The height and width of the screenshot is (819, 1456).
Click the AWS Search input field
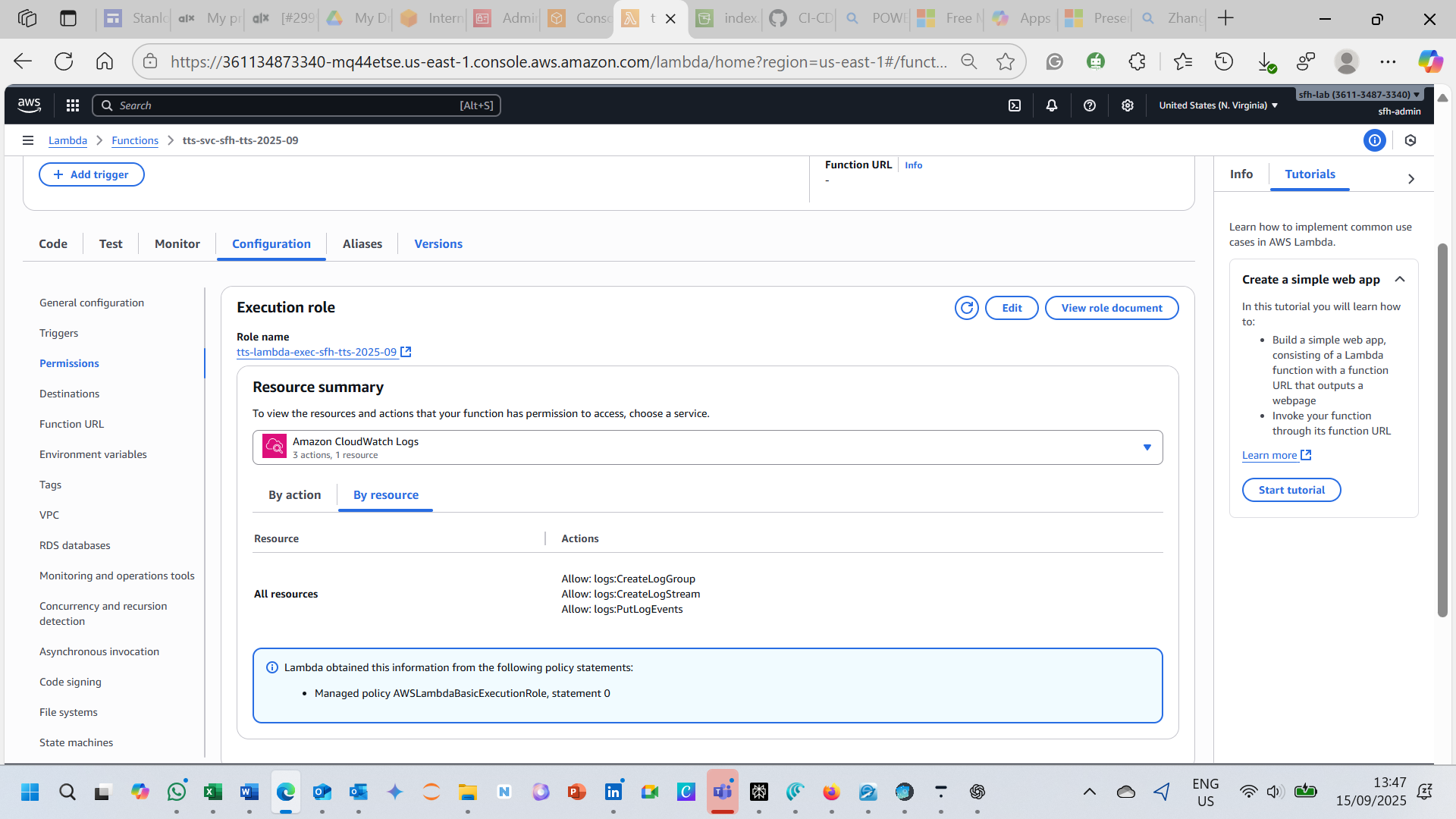297,105
